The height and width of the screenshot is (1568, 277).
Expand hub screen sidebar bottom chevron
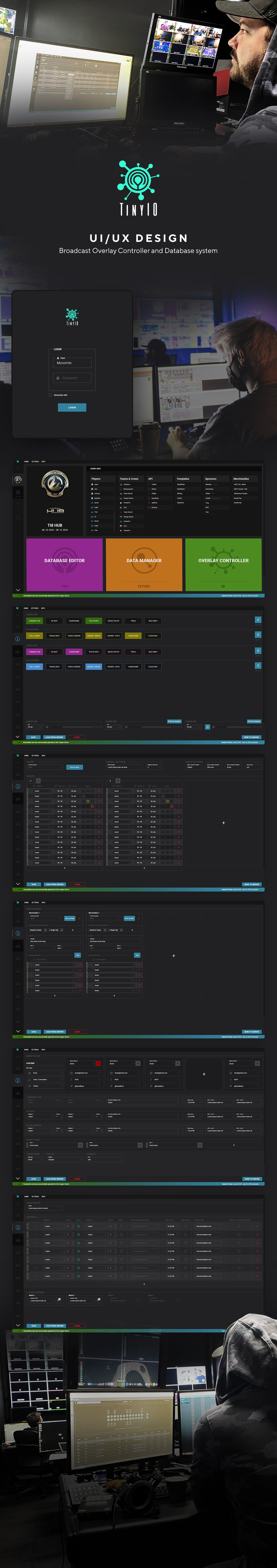[x=18, y=590]
